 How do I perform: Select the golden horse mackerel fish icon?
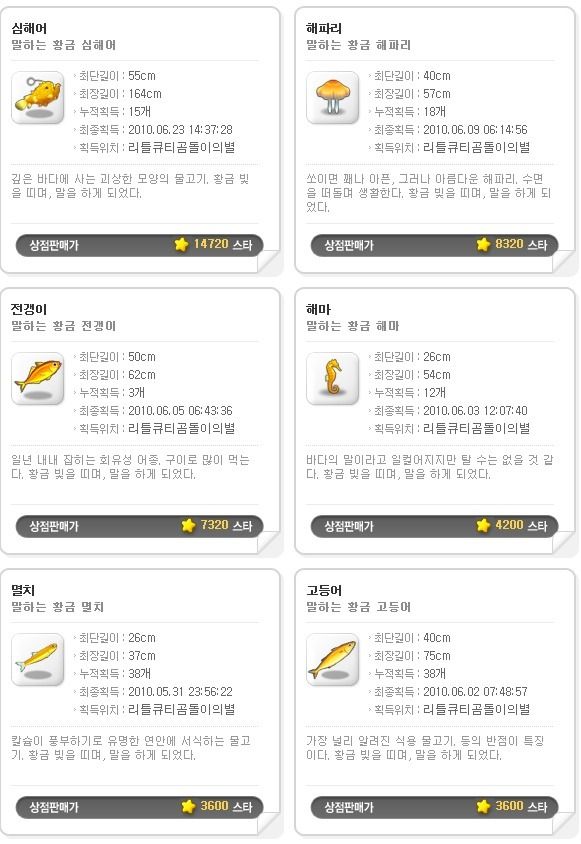click(x=38, y=378)
